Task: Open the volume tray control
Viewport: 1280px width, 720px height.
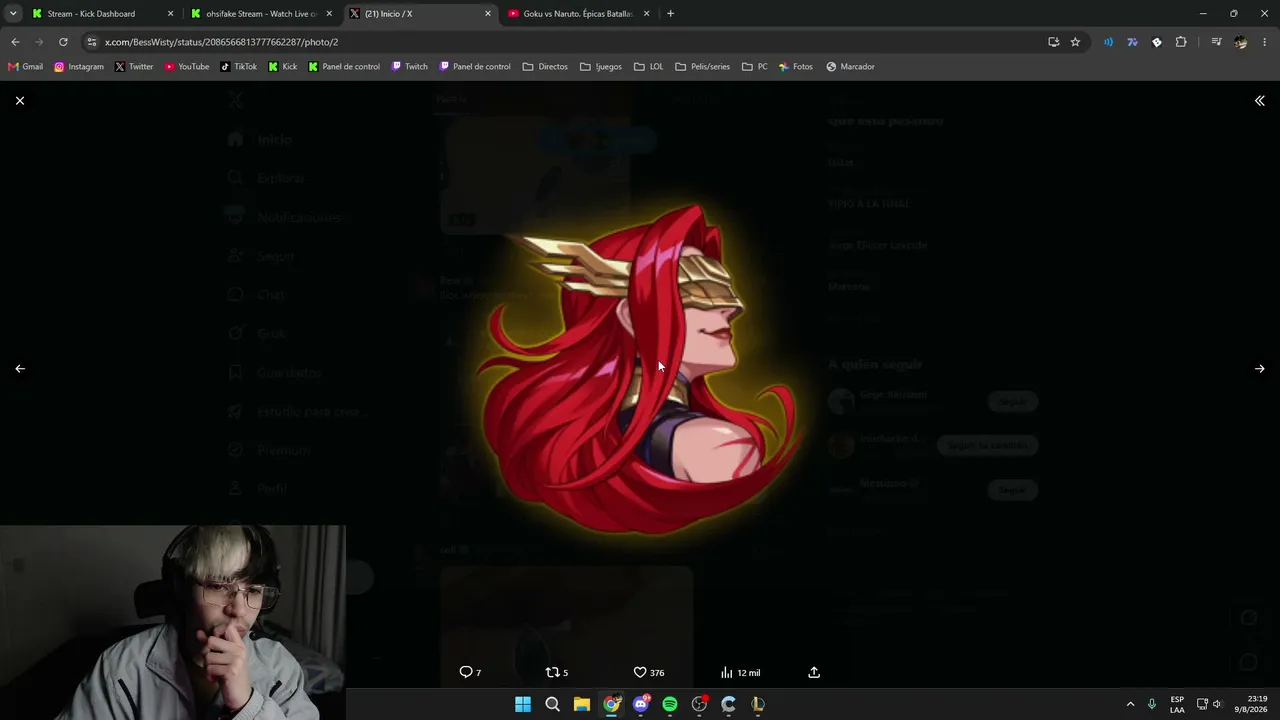Action: pyautogui.click(x=1217, y=704)
